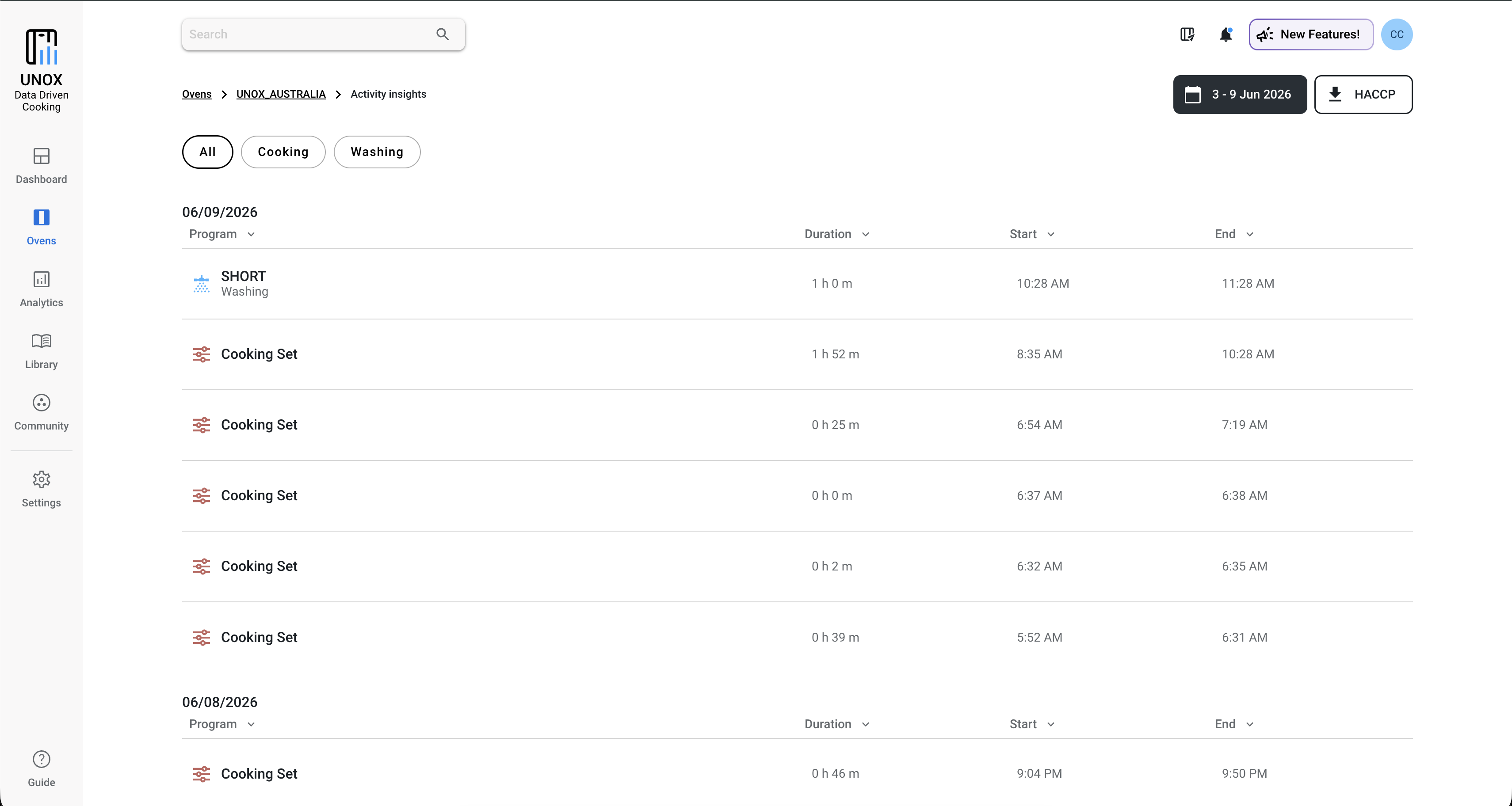1512x806 pixels.
Task: Click the download icon in the HACCP button
Action: 1335,94
